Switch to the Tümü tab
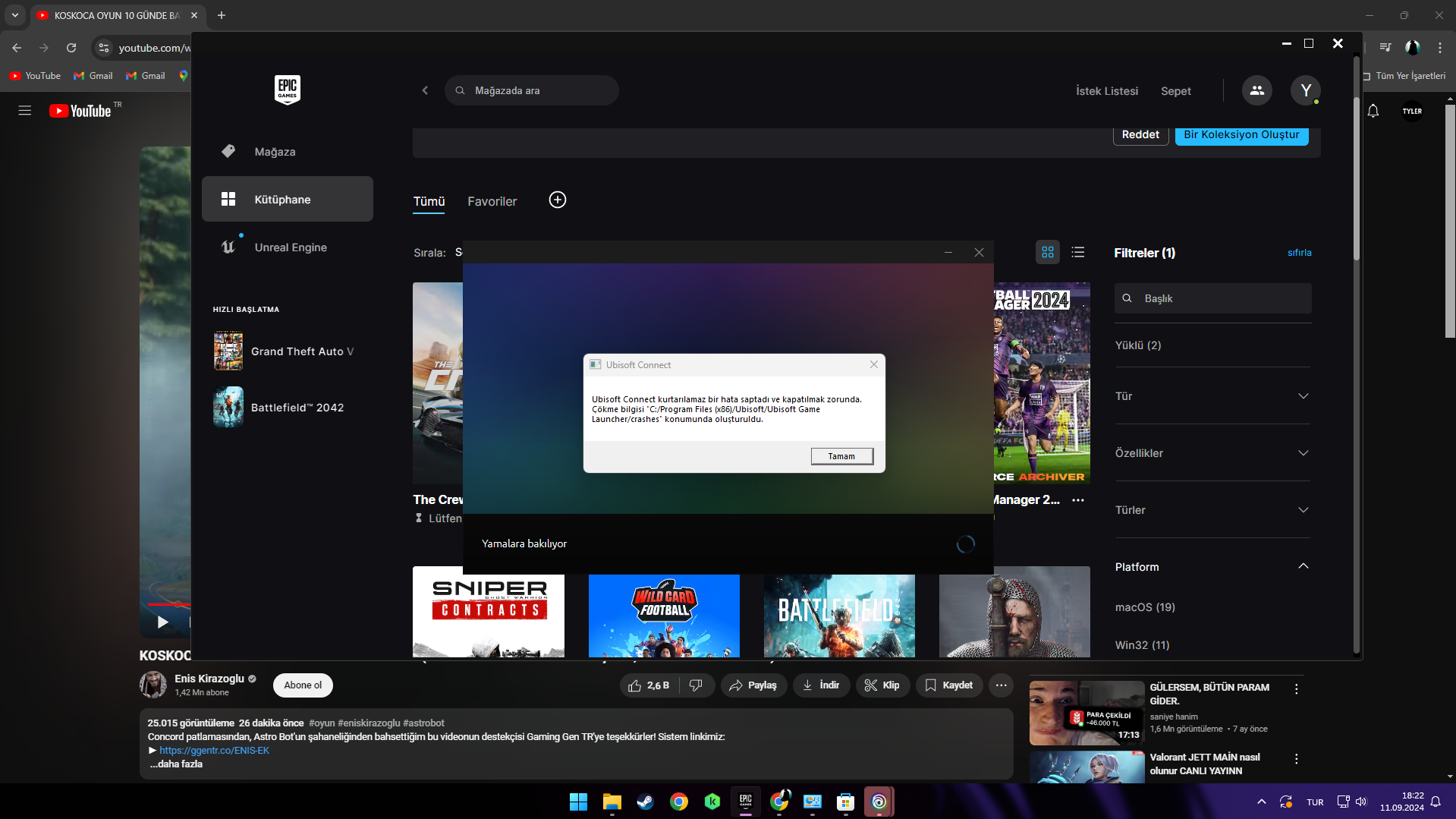This screenshot has height=819, width=1456. click(429, 201)
